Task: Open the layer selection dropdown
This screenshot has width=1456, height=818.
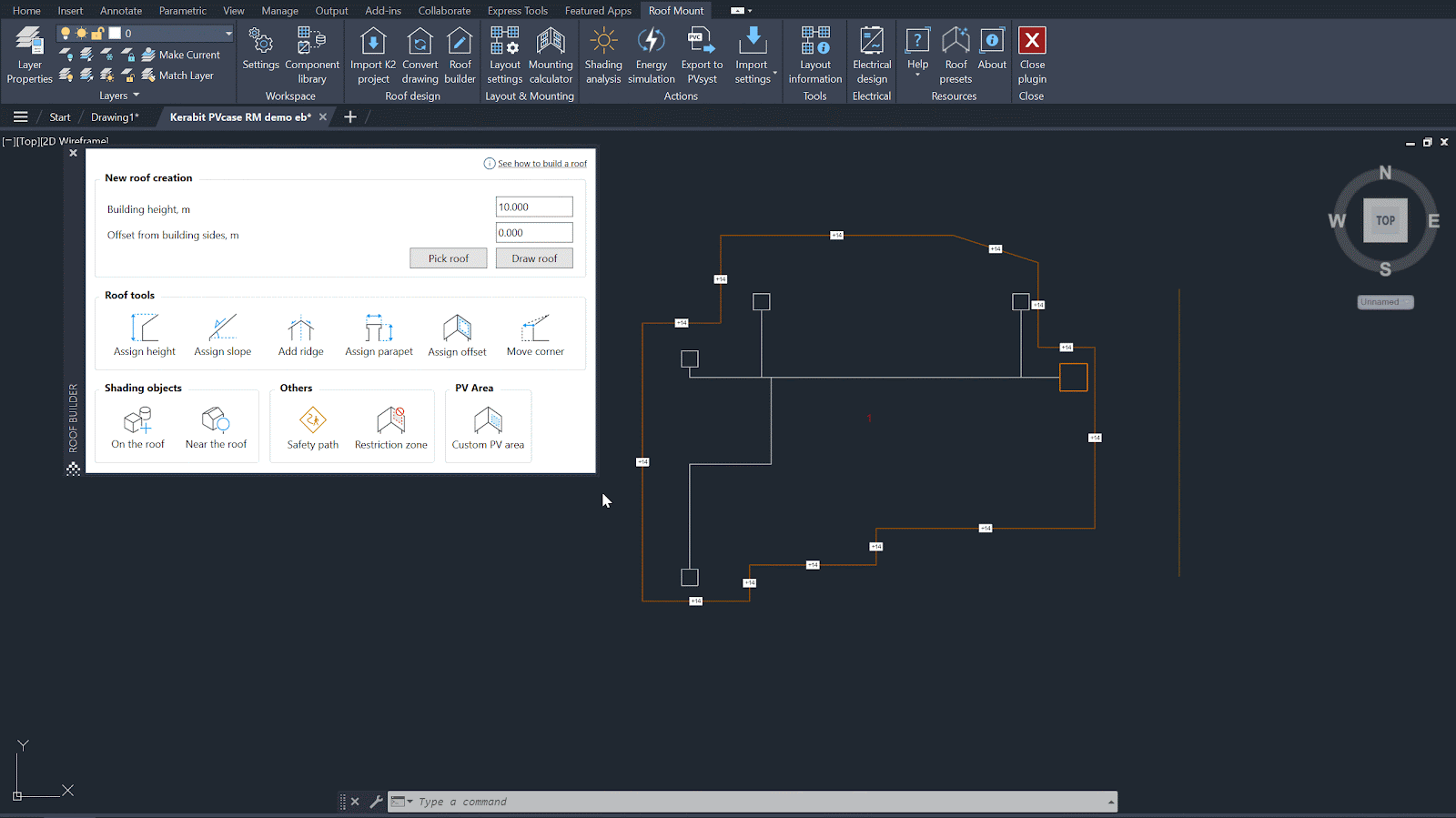Action: 228,33
